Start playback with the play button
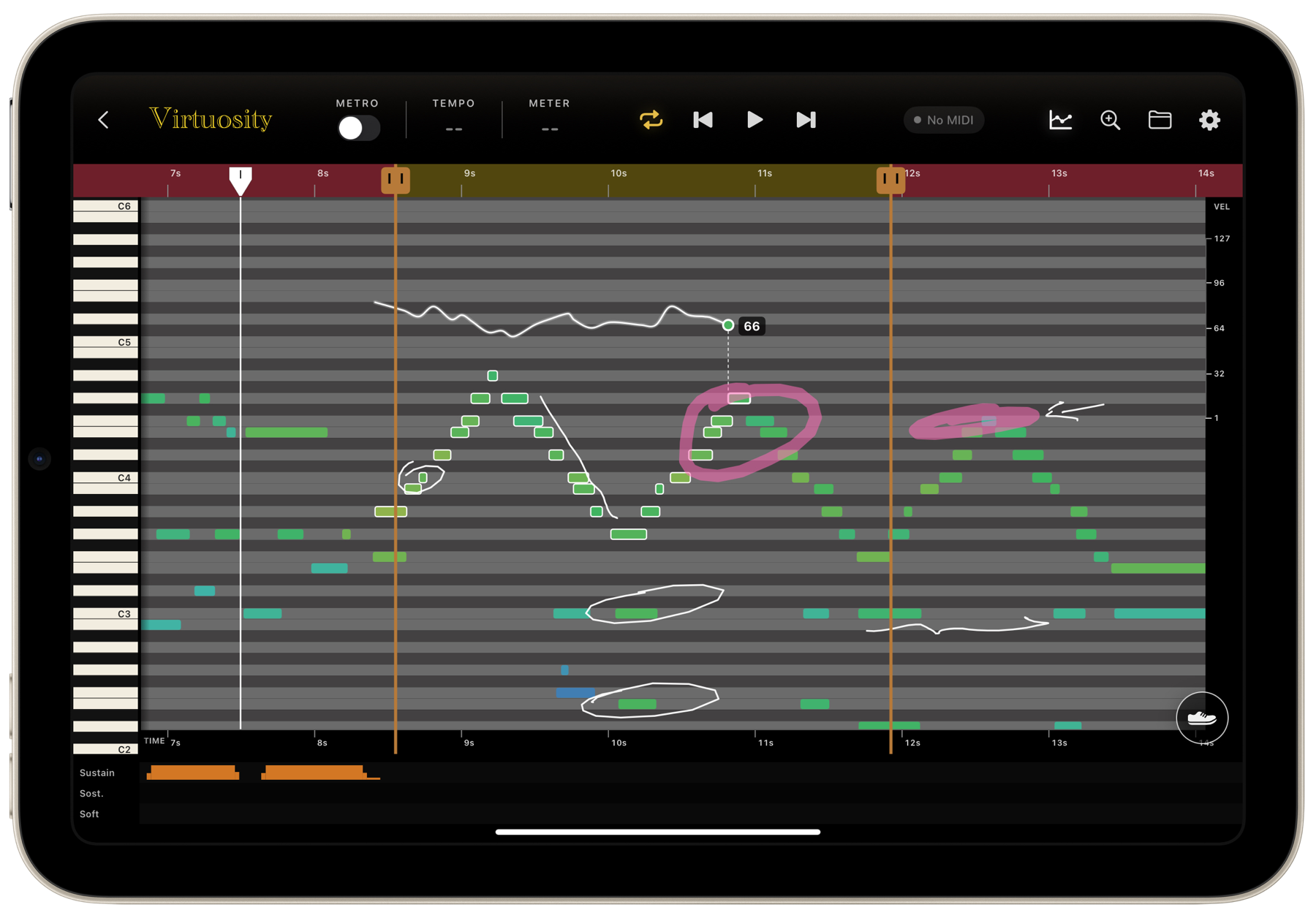The width and height of the screenshot is (1316, 918). pyautogui.click(x=755, y=120)
